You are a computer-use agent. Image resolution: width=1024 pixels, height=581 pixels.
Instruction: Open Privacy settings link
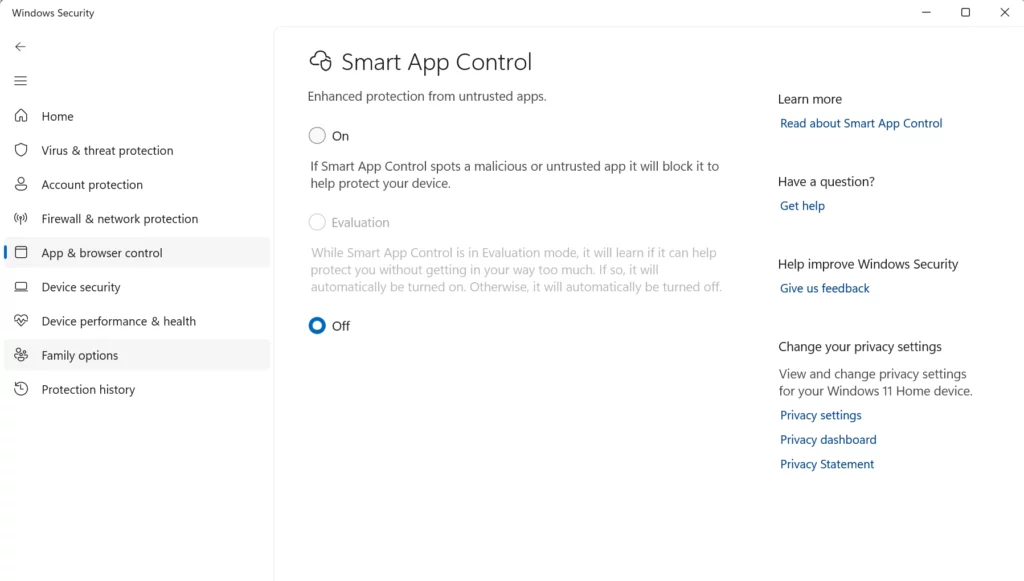820,415
